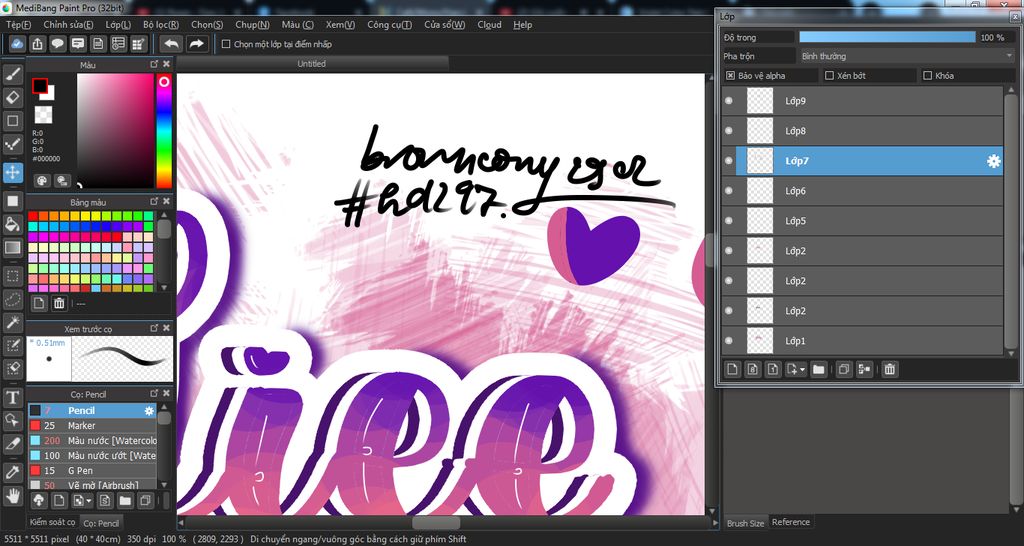Select the Gradient tool
Image resolution: width=1024 pixels, height=546 pixels.
(x=12, y=248)
